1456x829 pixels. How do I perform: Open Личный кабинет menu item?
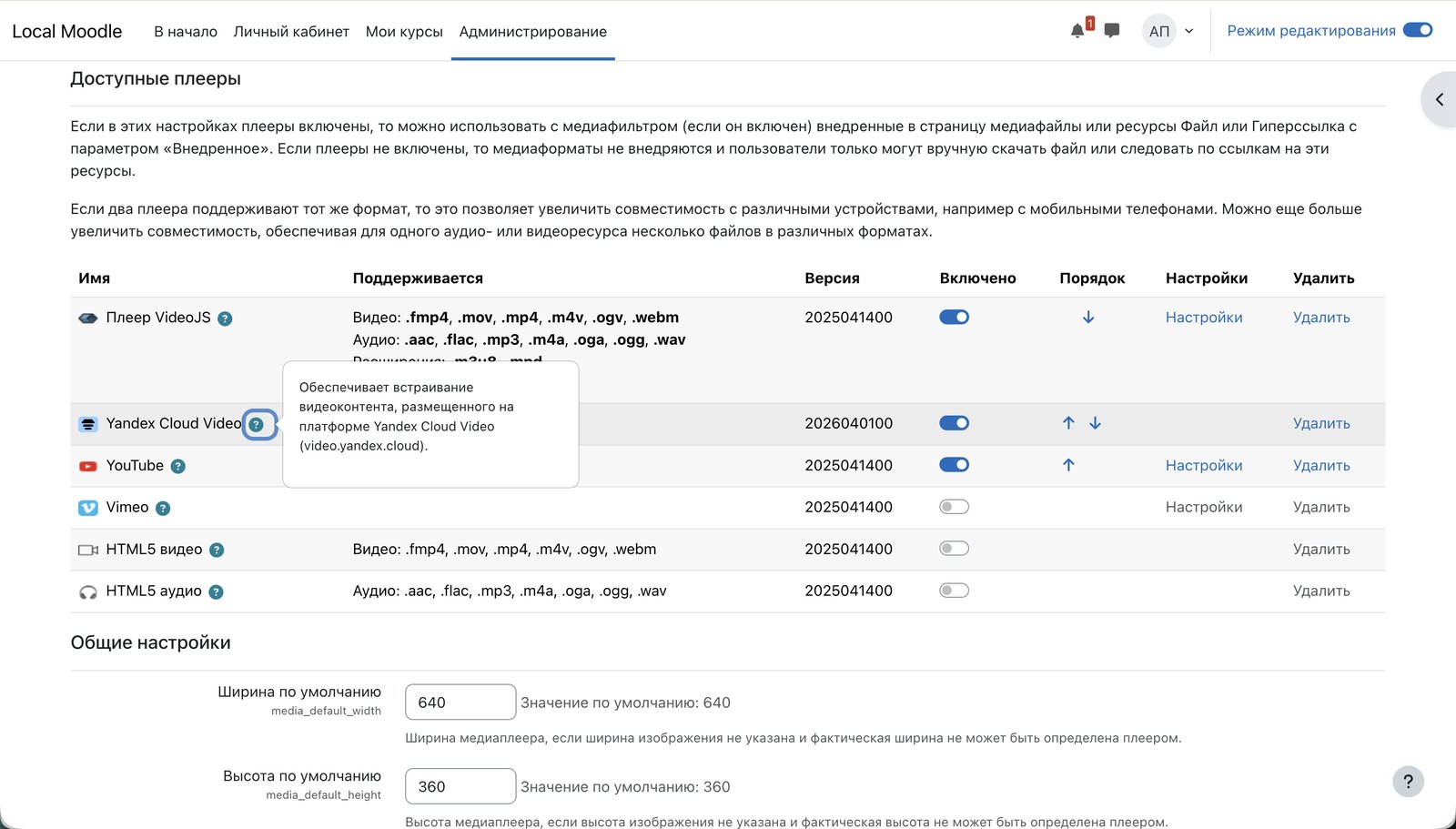(x=291, y=31)
